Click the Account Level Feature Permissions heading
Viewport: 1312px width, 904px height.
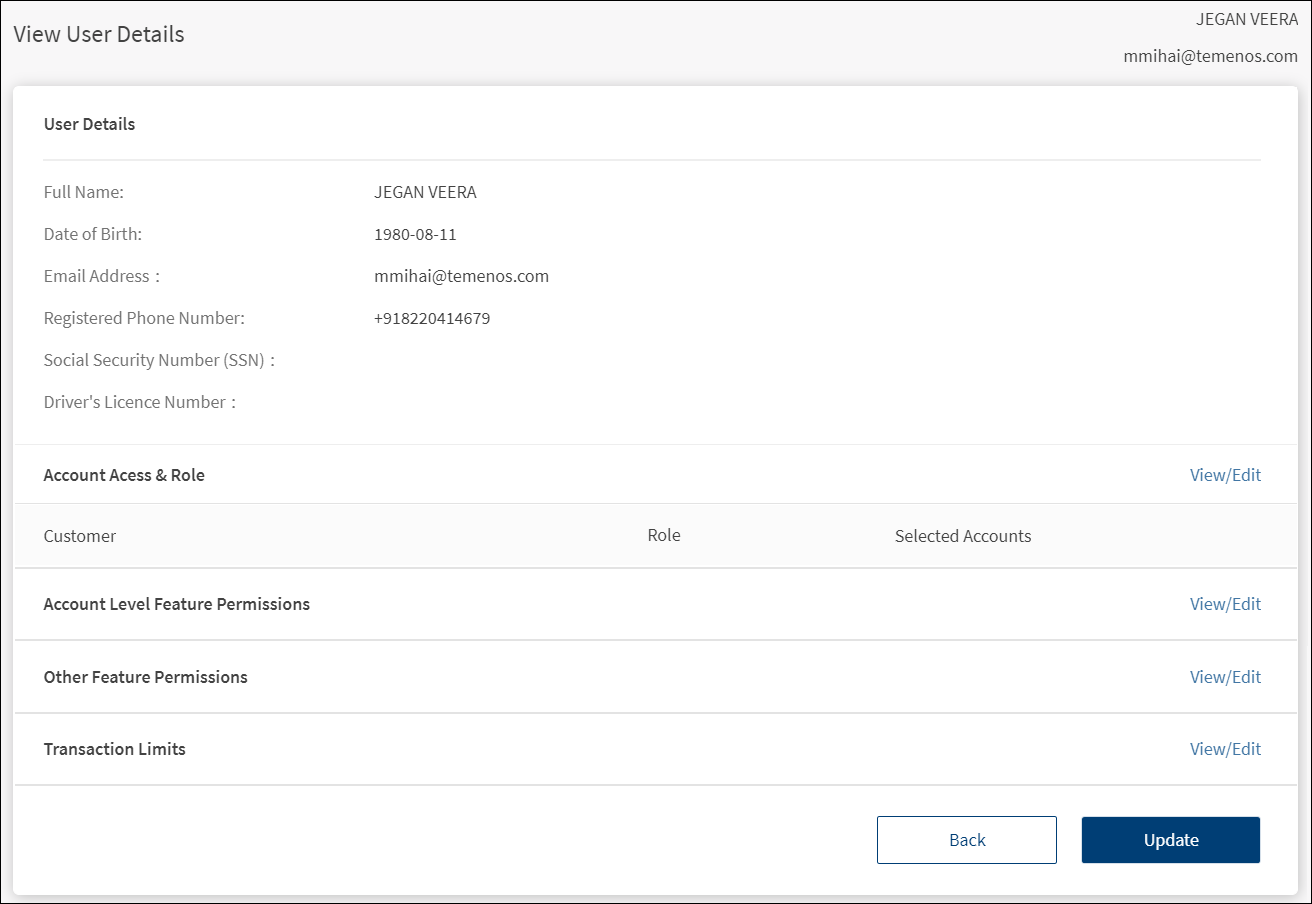[x=176, y=604]
